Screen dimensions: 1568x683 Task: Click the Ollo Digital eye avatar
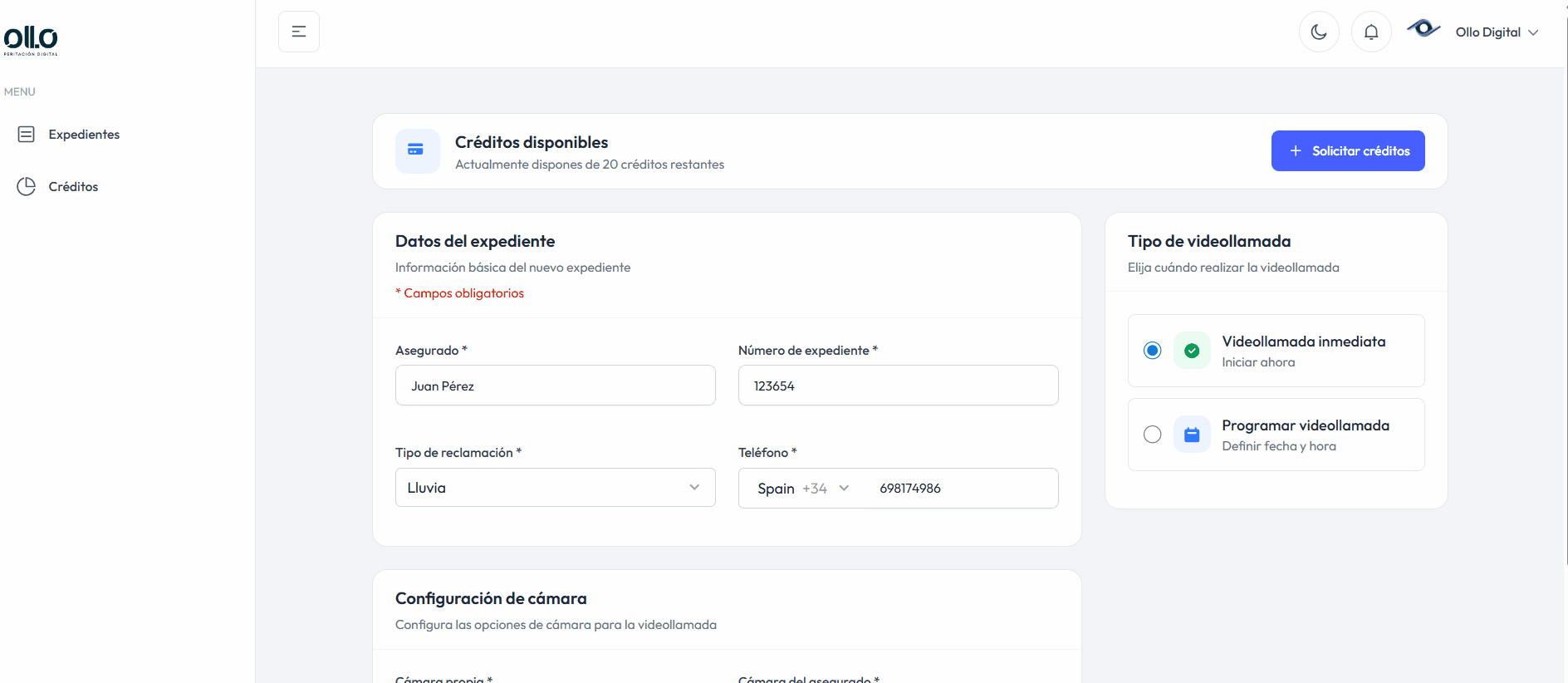click(1423, 29)
